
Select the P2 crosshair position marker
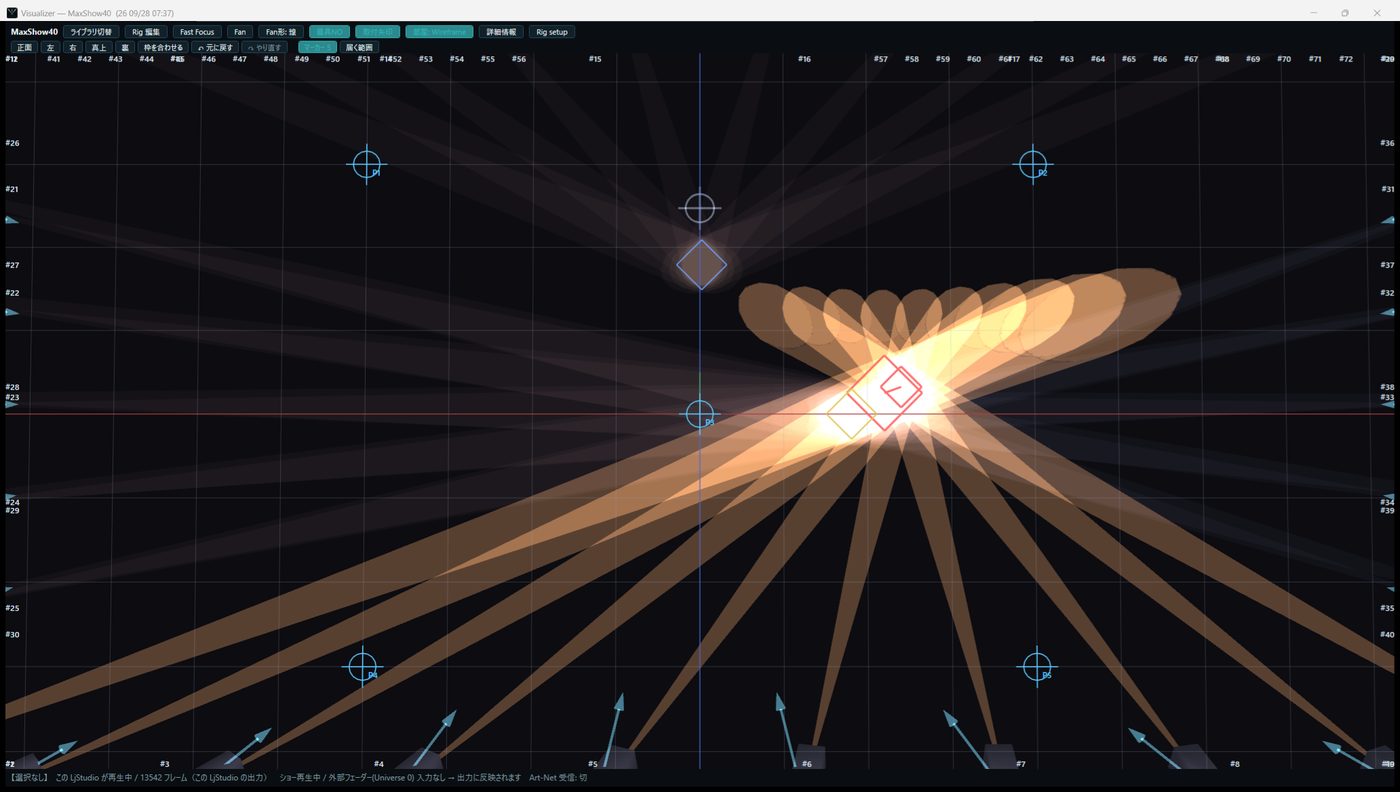tap(1032, 164)
